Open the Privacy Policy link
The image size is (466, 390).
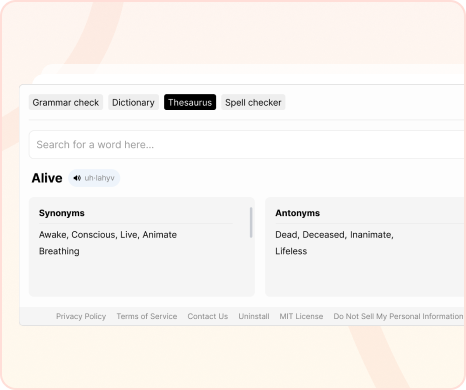click(81, 316)
